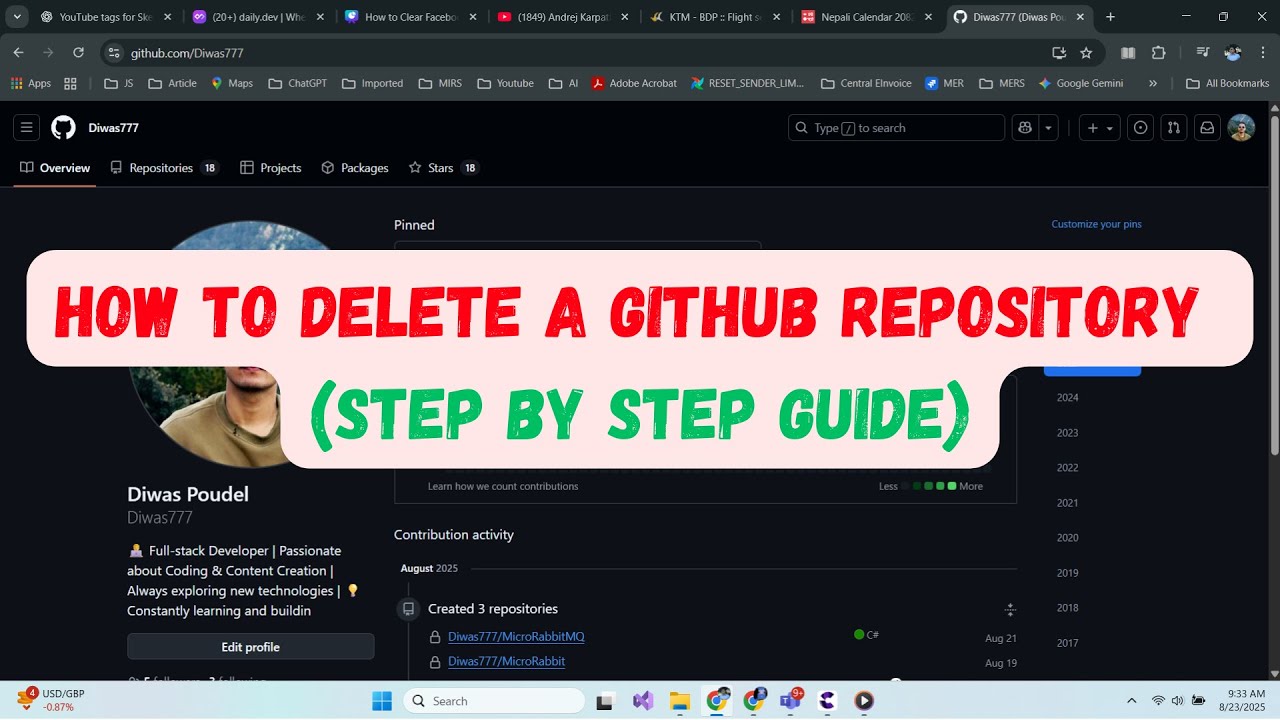Viewport: 1280px width, 720px height.
Task: Open Microsoft Teams from the taskbar
Action: click(790, 701)
